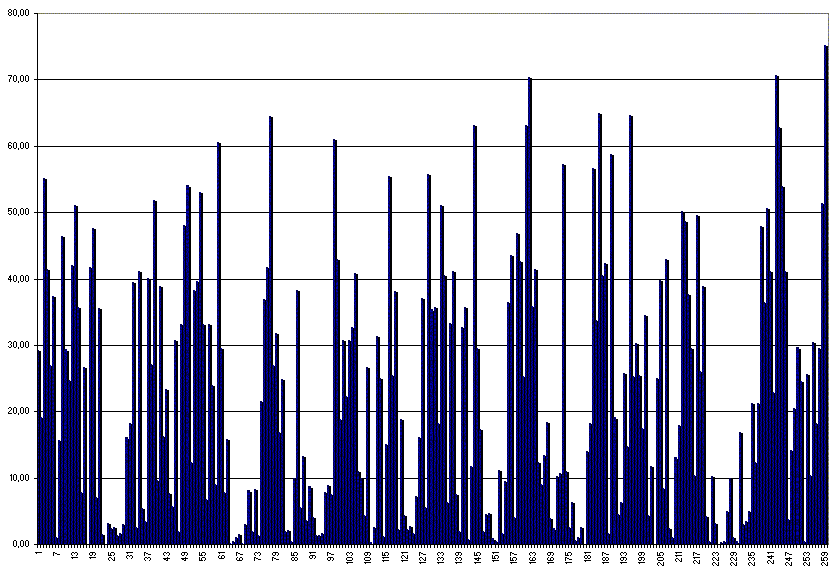This screenshot has height=573, width=837.
Task: Select x-axis label 127
Action: (x=422, y=557)
